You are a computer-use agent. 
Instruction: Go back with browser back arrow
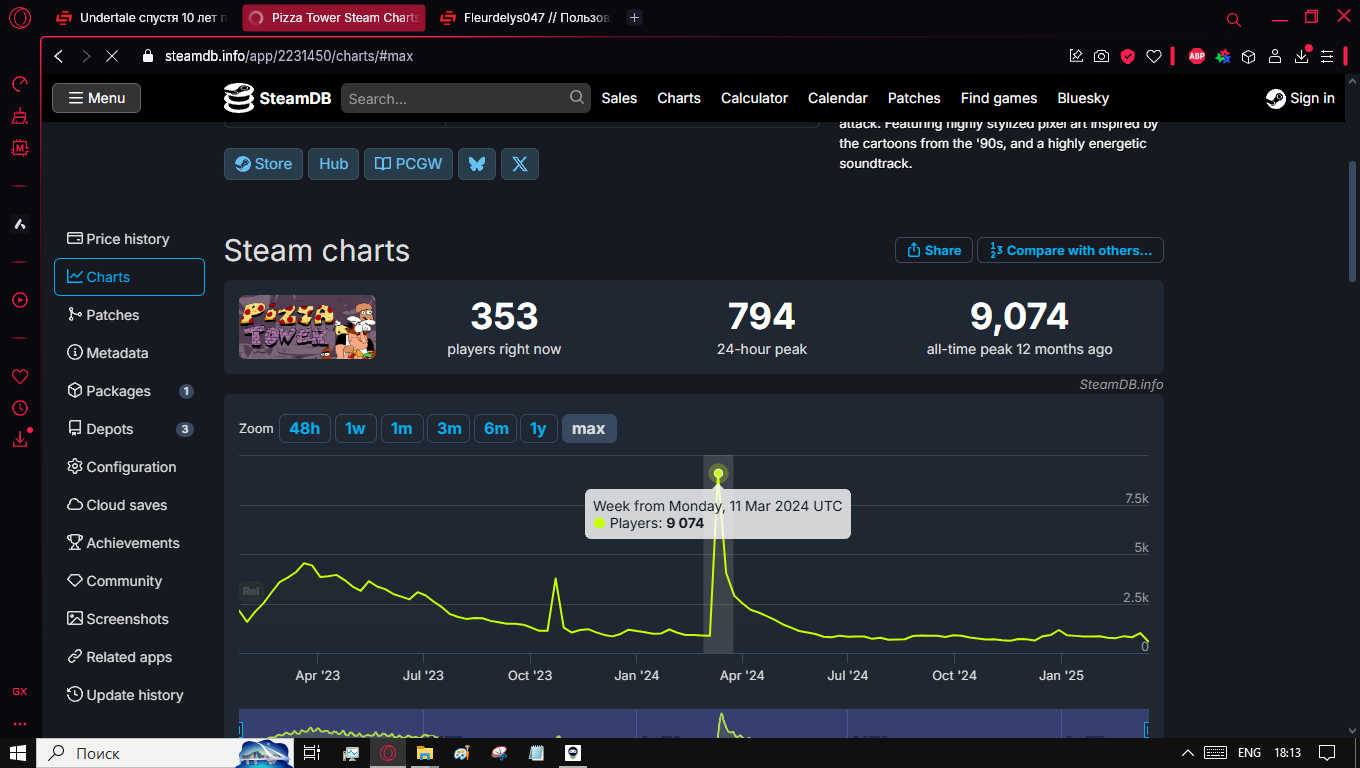[59, 56]
